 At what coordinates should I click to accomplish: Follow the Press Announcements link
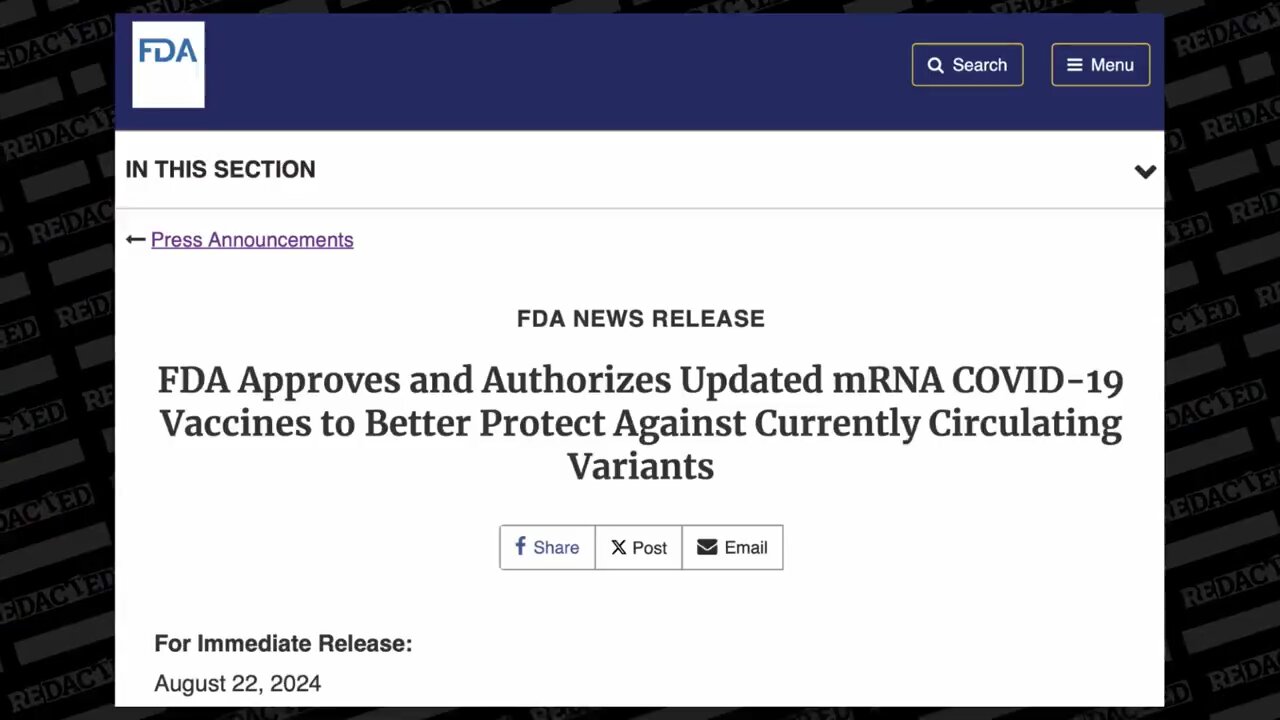(252, 240)
